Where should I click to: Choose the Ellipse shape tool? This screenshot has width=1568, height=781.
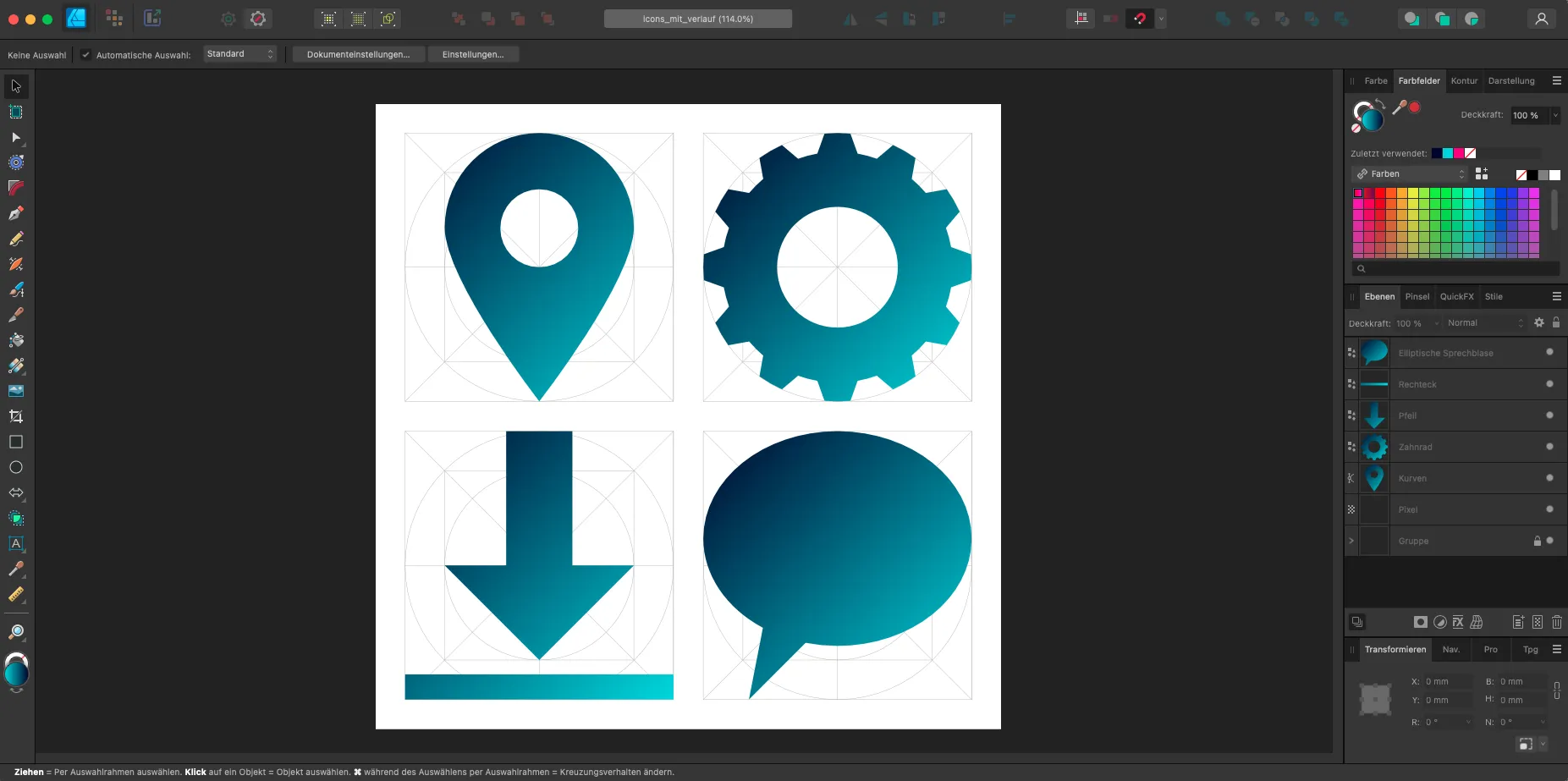[16, 467]
